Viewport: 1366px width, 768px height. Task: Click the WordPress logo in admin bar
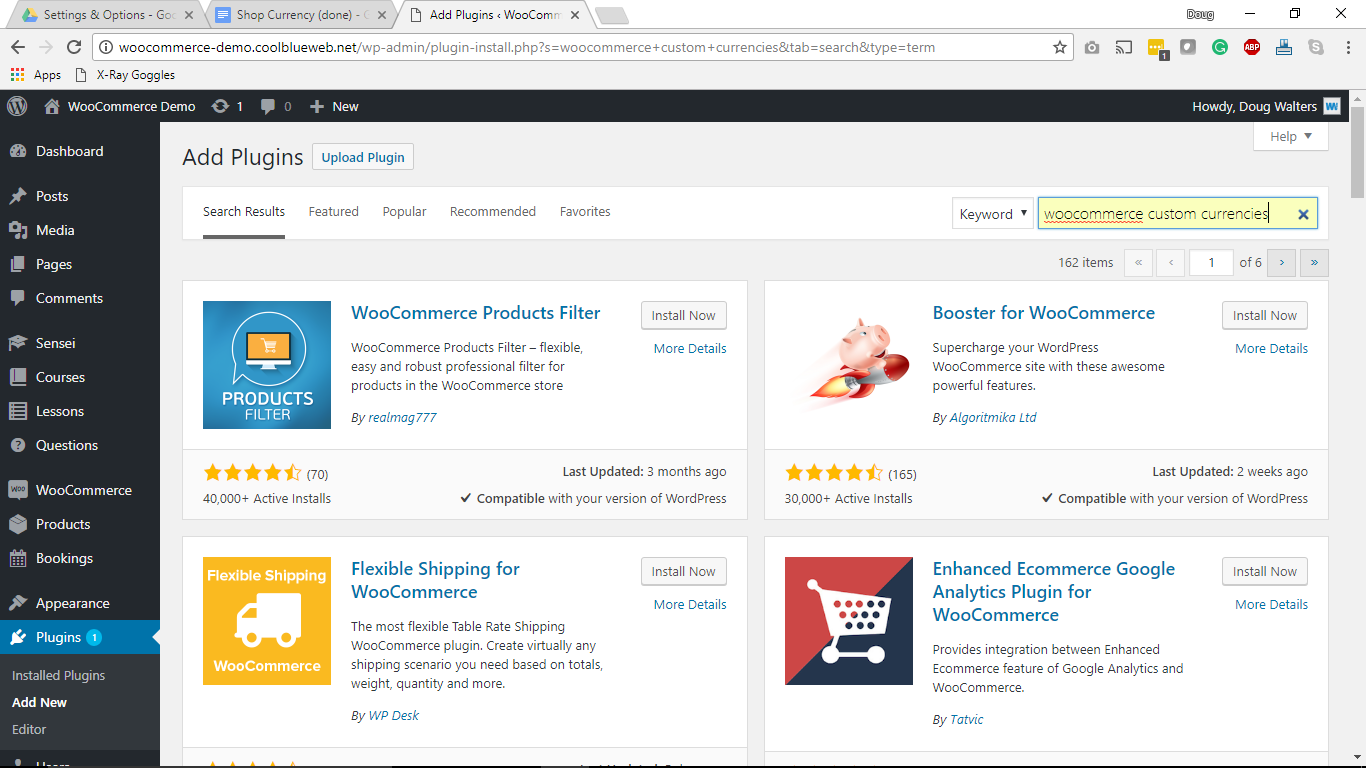(16, 106)
